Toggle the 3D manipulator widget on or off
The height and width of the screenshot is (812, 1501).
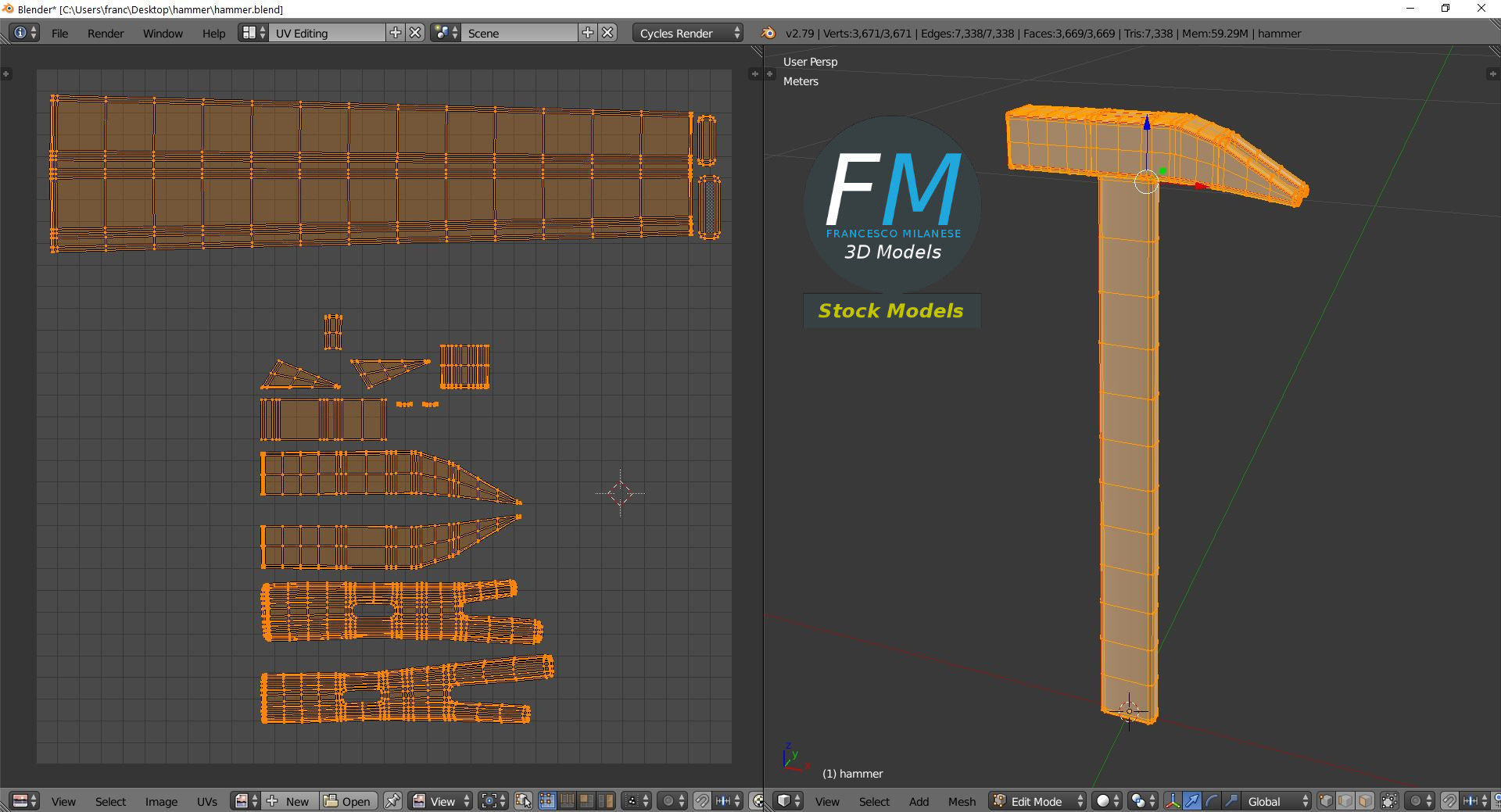pyautogui.click(x=1173, y=801)
